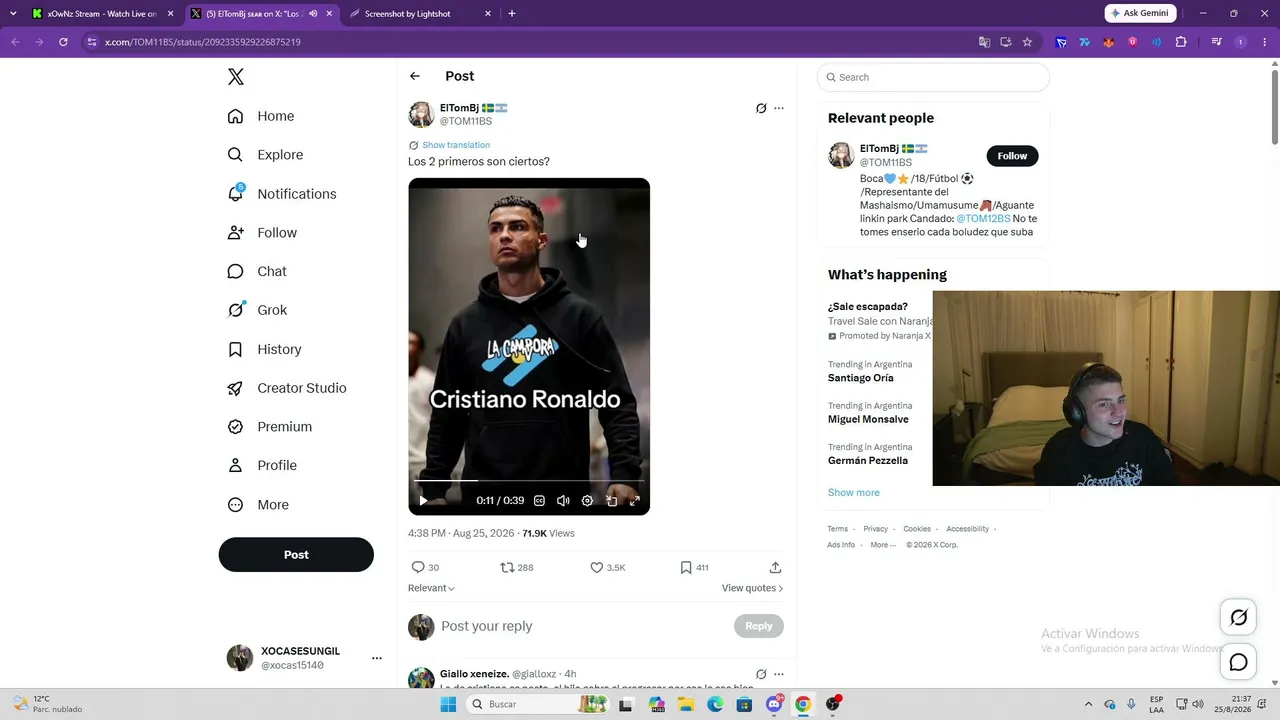The height and width of the screenshot is (720, 1280).
Task: Open the @TOM12BS mention link
Action: (x=983, y=219)
